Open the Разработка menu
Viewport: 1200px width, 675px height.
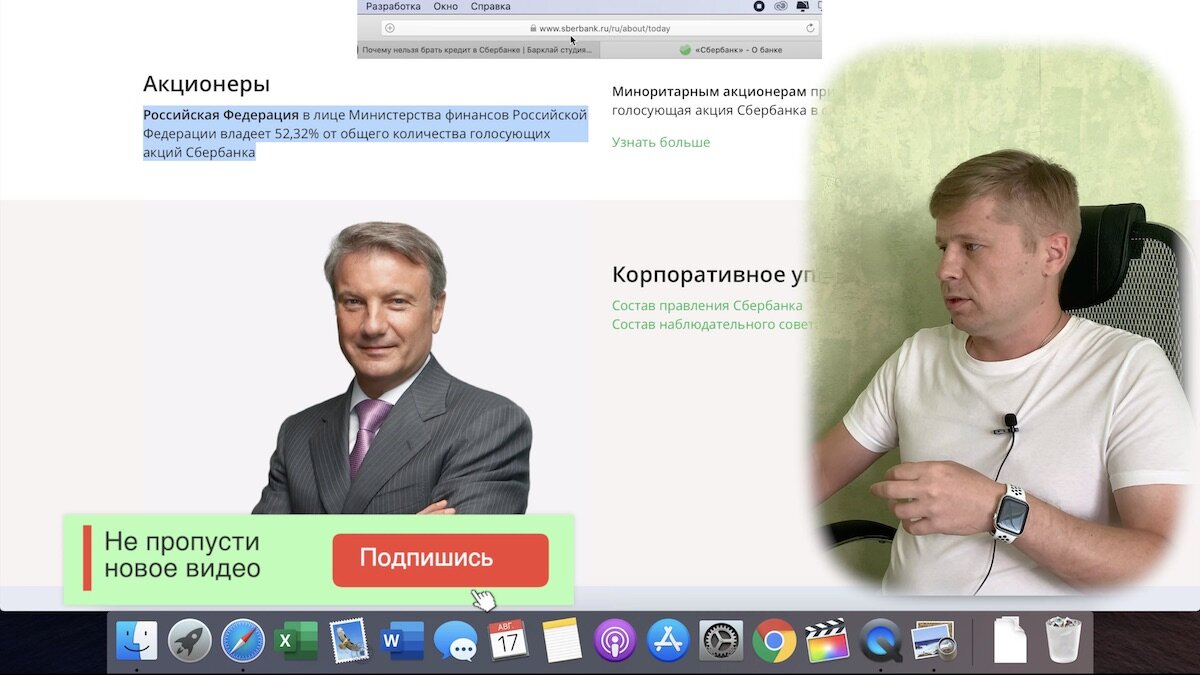[x=393, y=6]
